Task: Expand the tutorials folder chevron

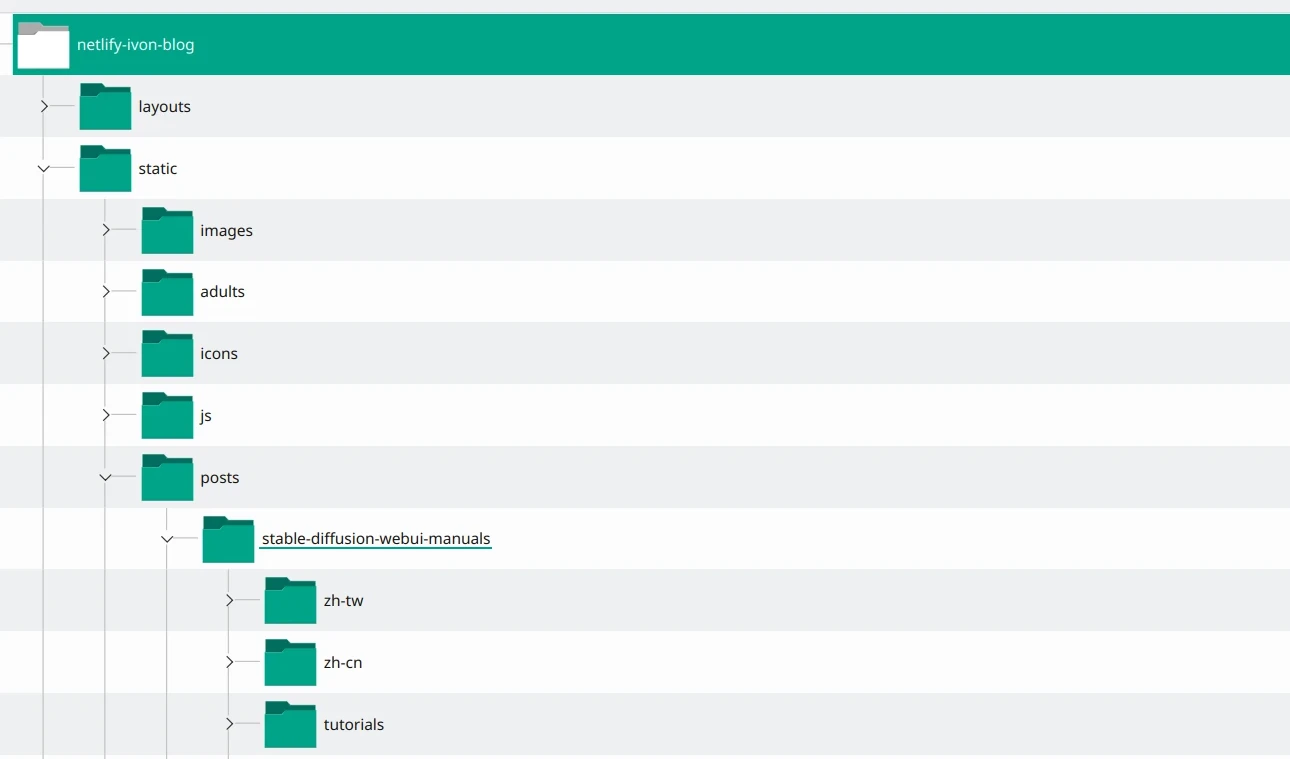Action: 230,724
